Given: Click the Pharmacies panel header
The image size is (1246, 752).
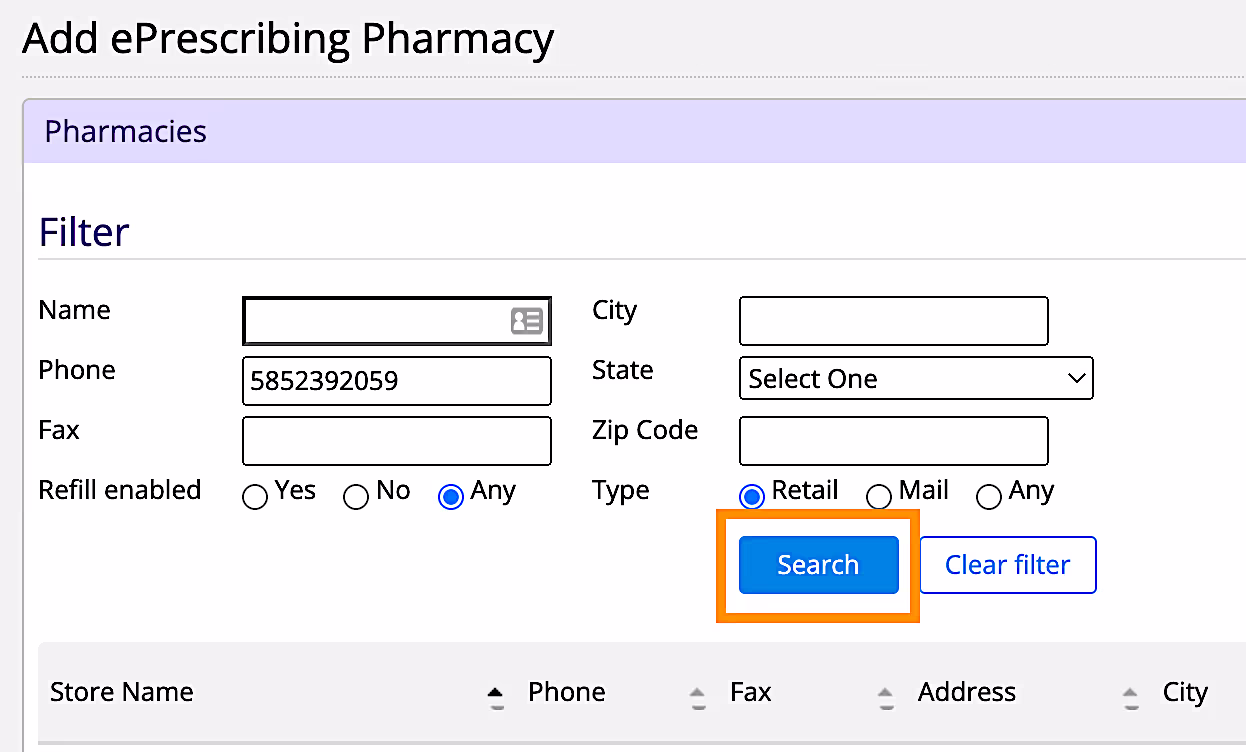Looking at the screenshot, I should [634, 132].
